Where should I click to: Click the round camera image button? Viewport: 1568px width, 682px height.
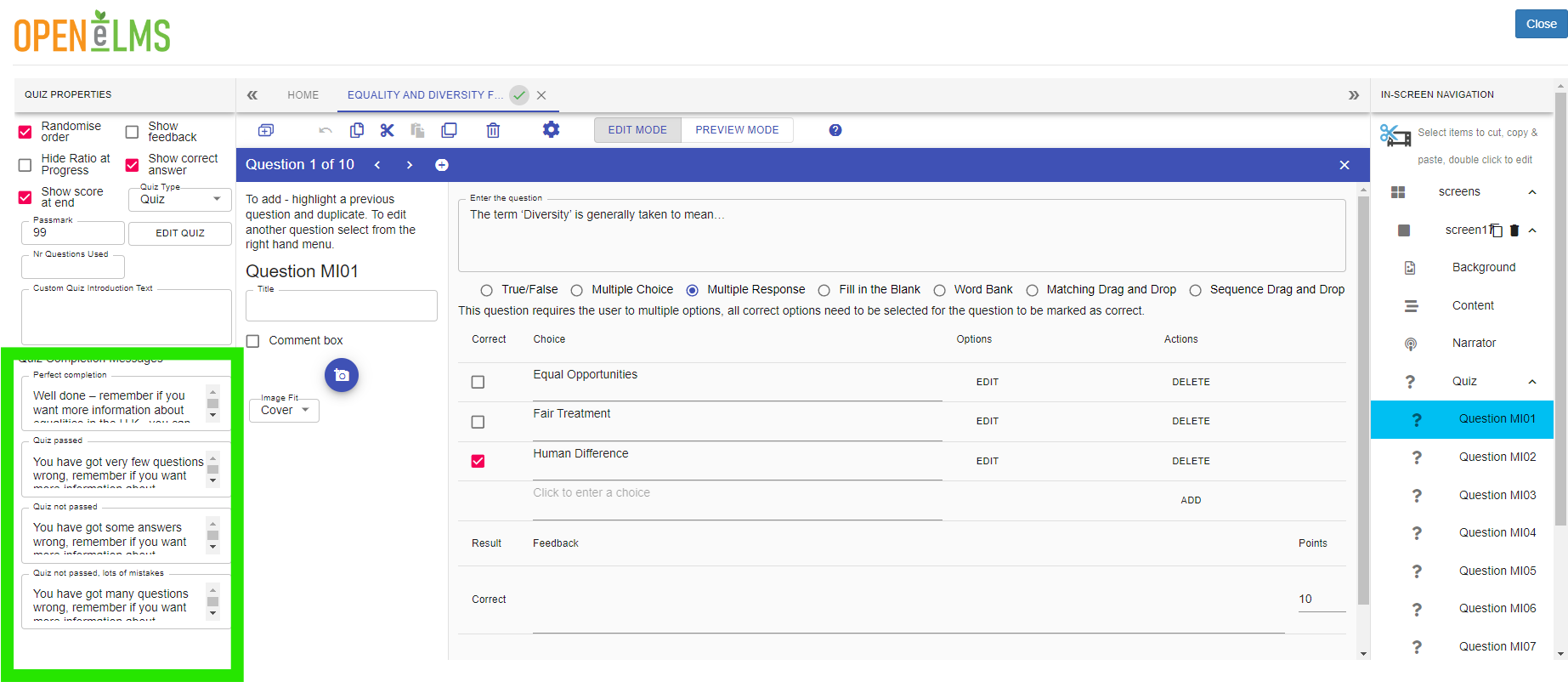point(342,375)
